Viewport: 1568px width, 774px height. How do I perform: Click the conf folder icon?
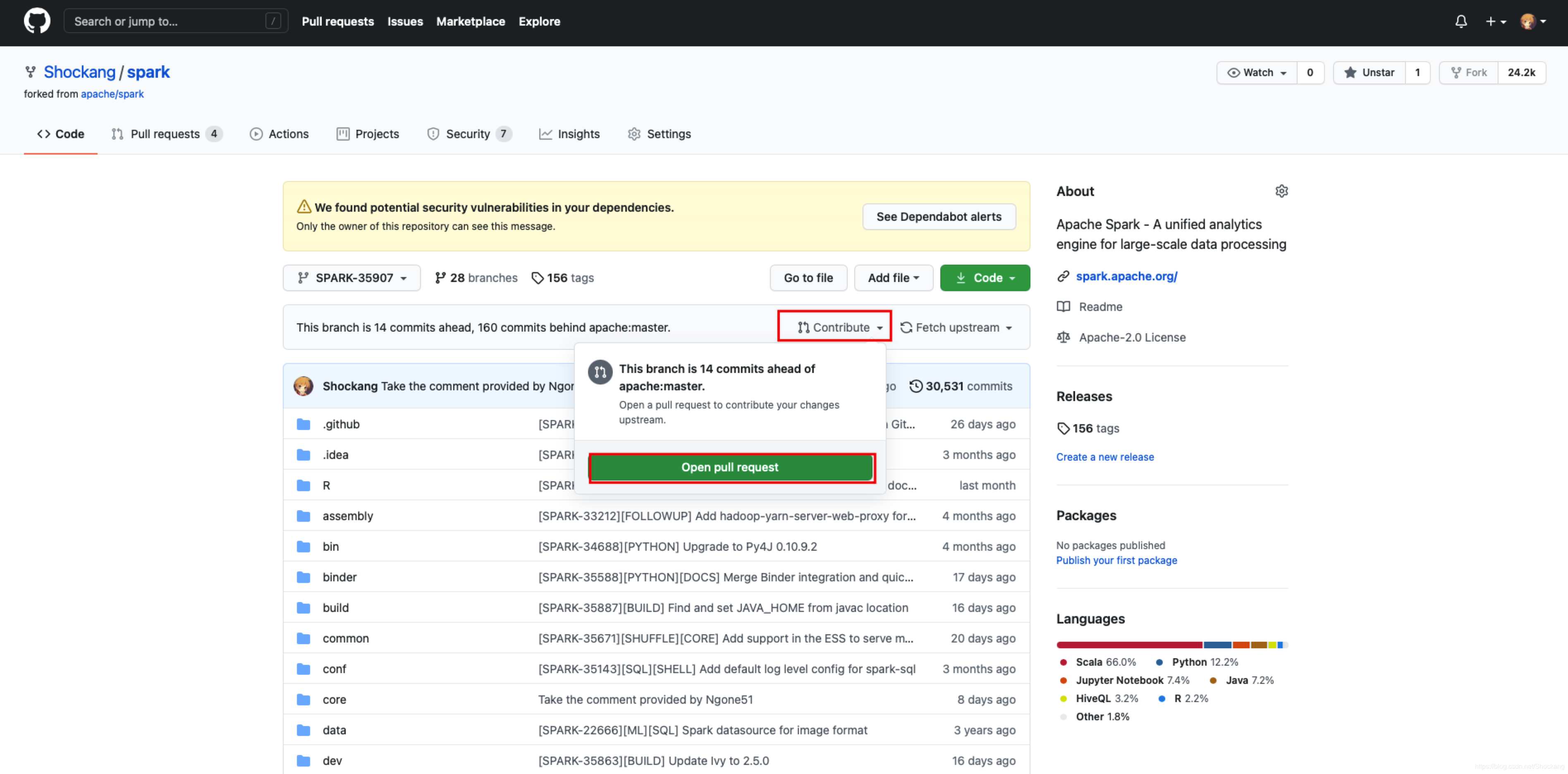(x=303, y=669)
